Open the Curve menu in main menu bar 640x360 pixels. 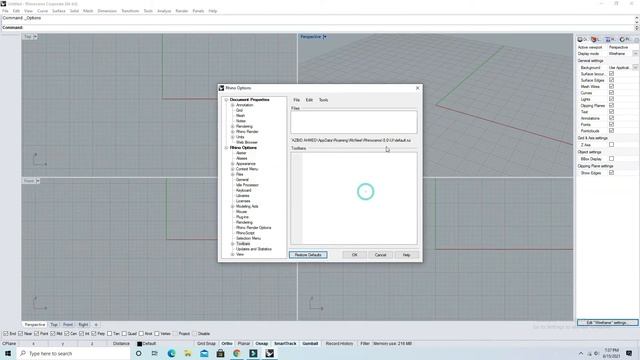[x=42, y=11]
